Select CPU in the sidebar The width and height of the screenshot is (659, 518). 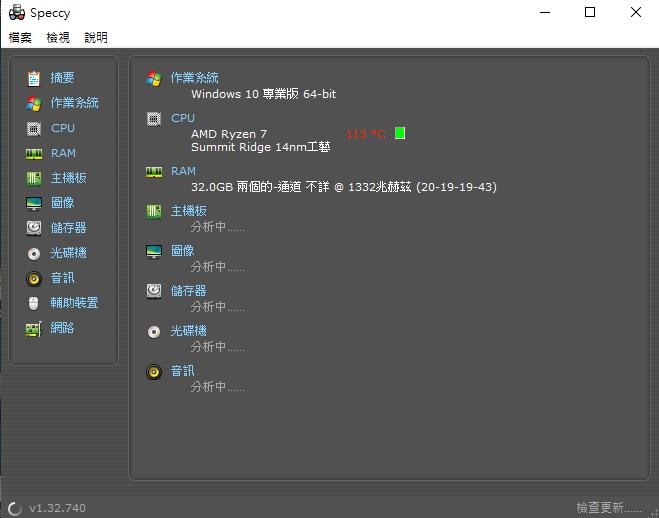(x=63, y=128)
